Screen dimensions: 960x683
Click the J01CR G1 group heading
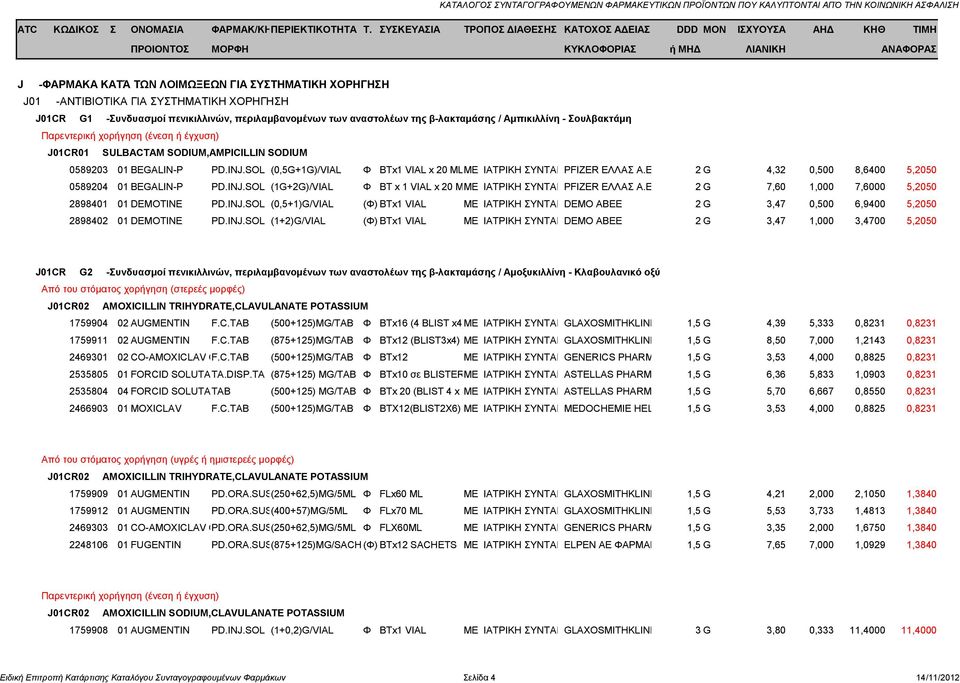click(333, 119)
